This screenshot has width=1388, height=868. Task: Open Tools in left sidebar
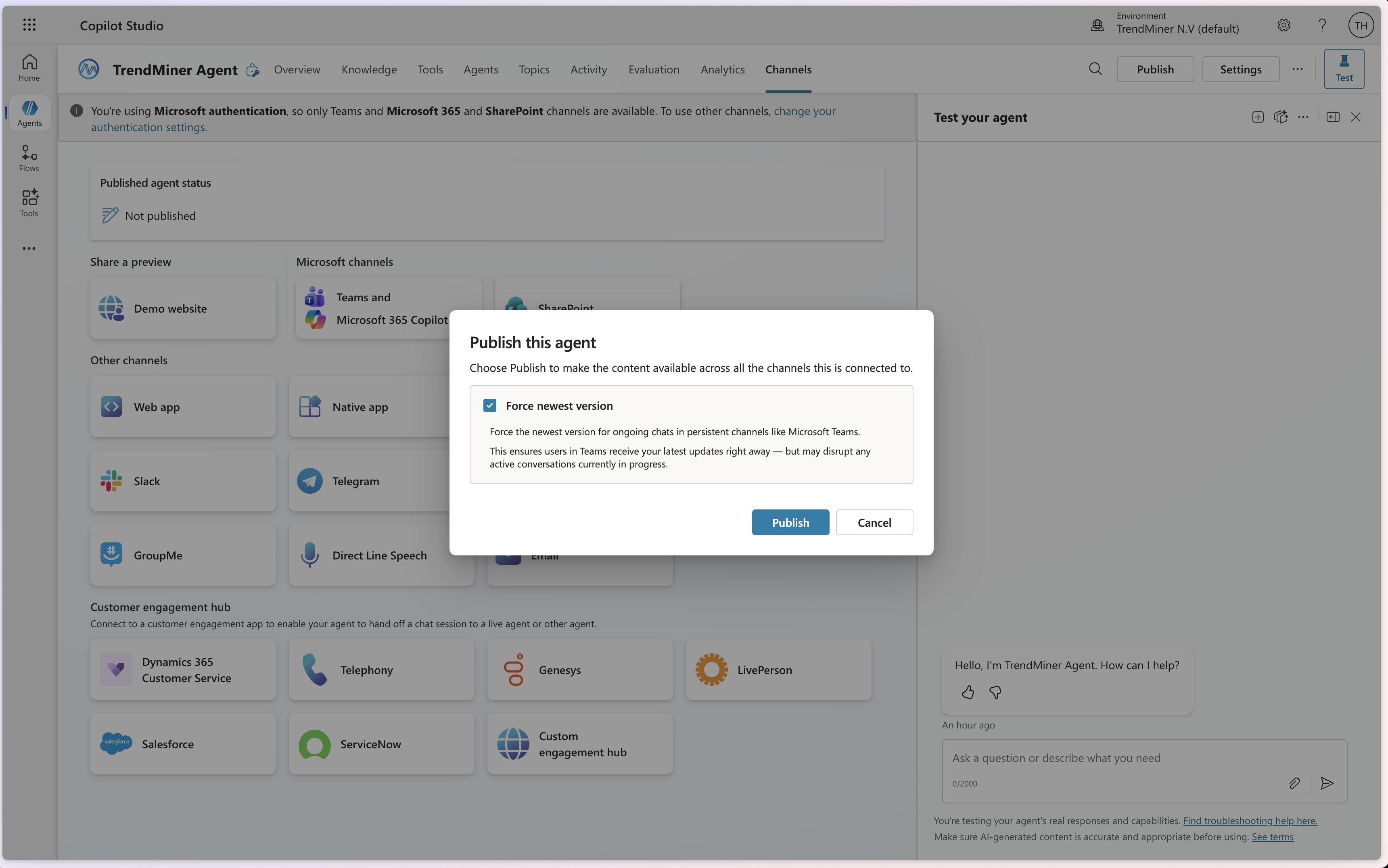[x=29, y=203]
